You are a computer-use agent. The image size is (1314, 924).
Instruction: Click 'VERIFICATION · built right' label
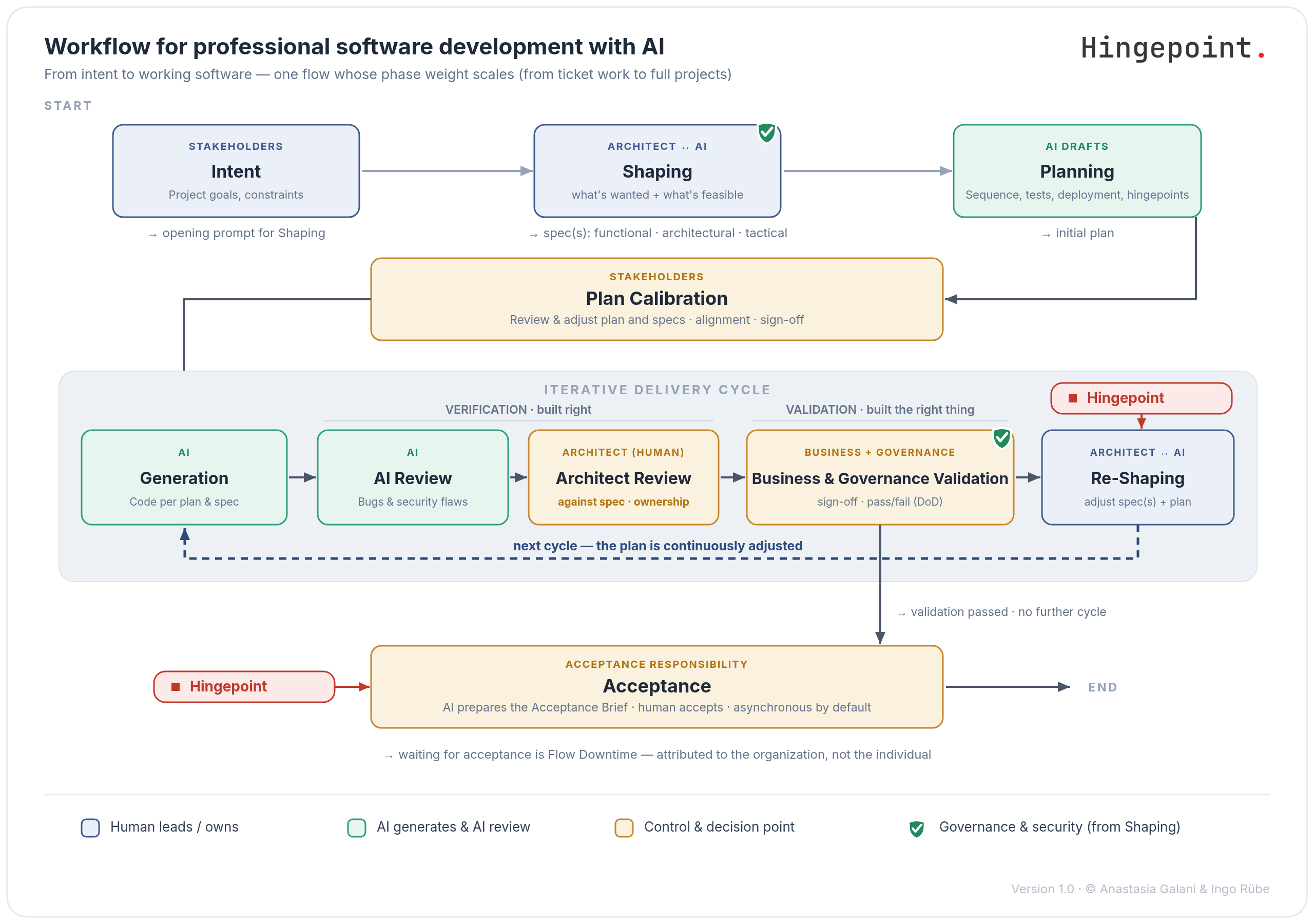coord(518,410)
